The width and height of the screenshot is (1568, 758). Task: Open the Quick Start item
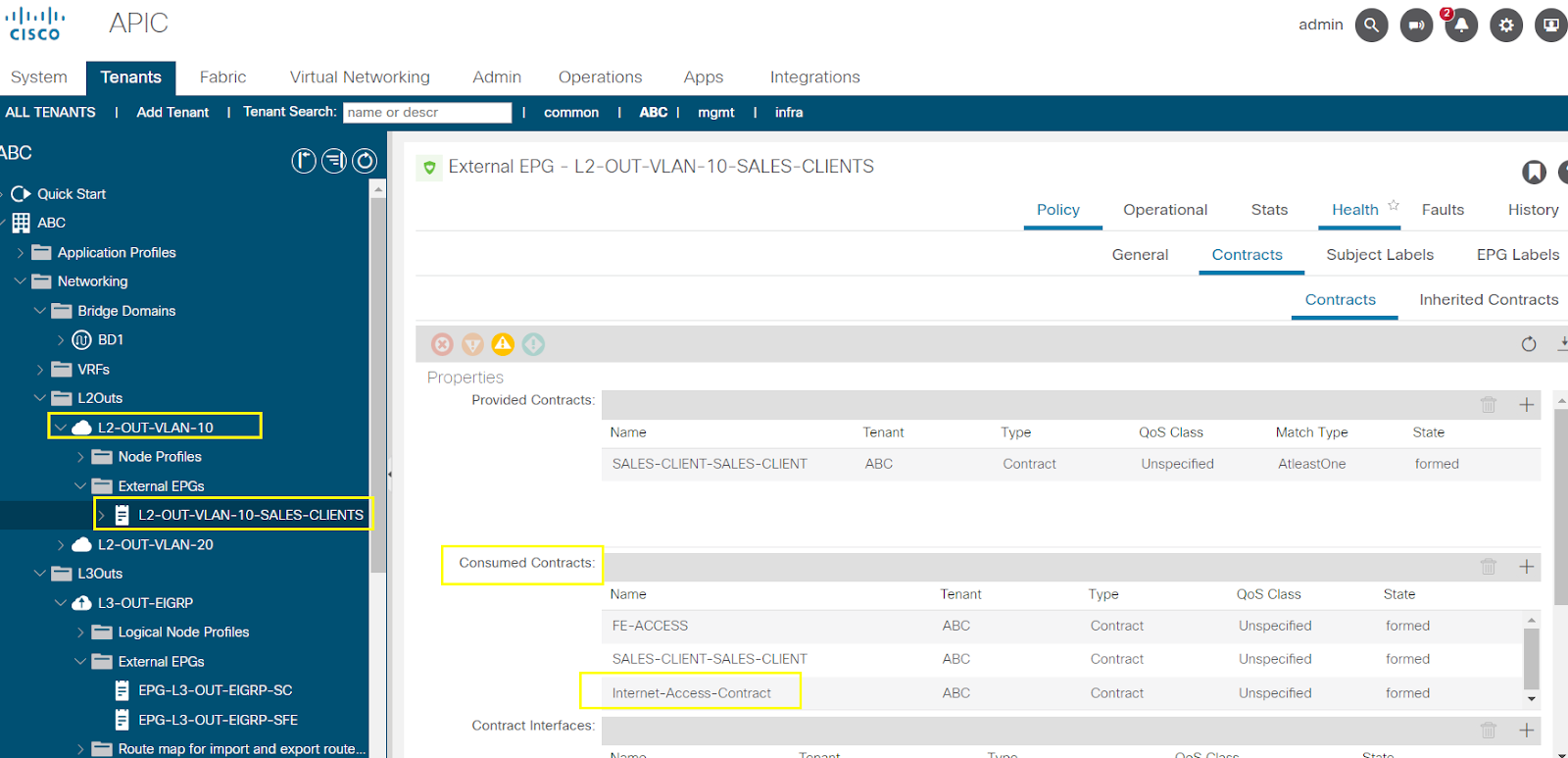[72, 194]
